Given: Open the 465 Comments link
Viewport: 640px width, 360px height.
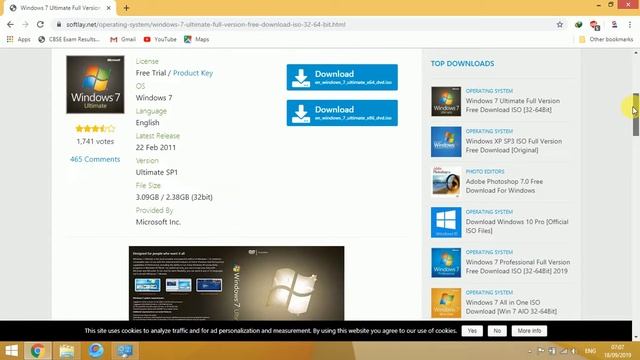Looking at the screenshot, I should 95,159.
